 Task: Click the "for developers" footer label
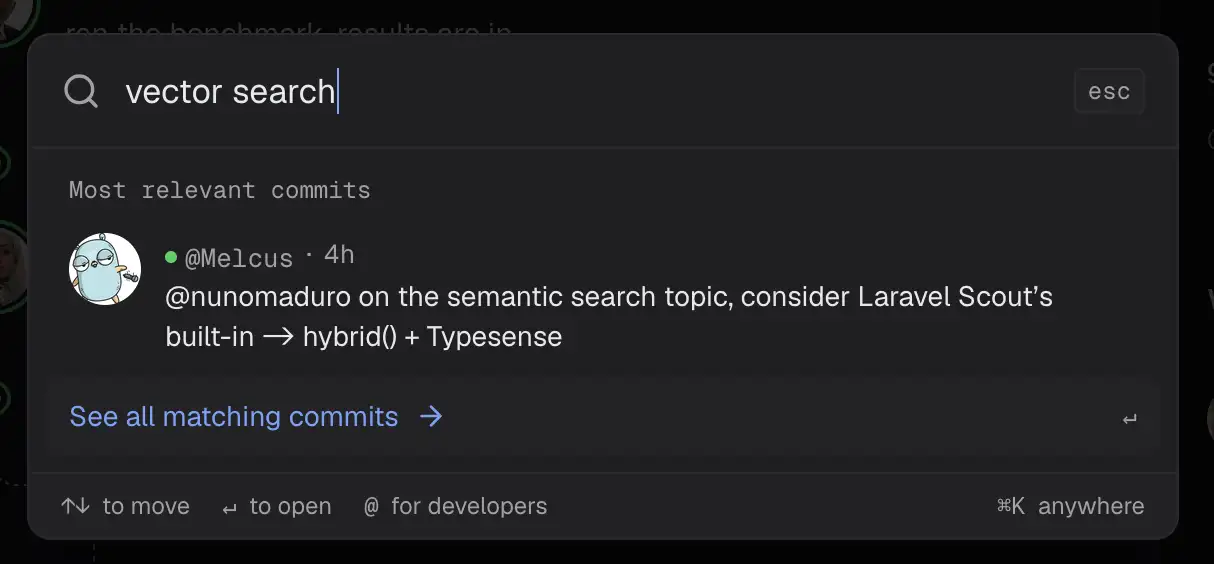pos(469,506)
